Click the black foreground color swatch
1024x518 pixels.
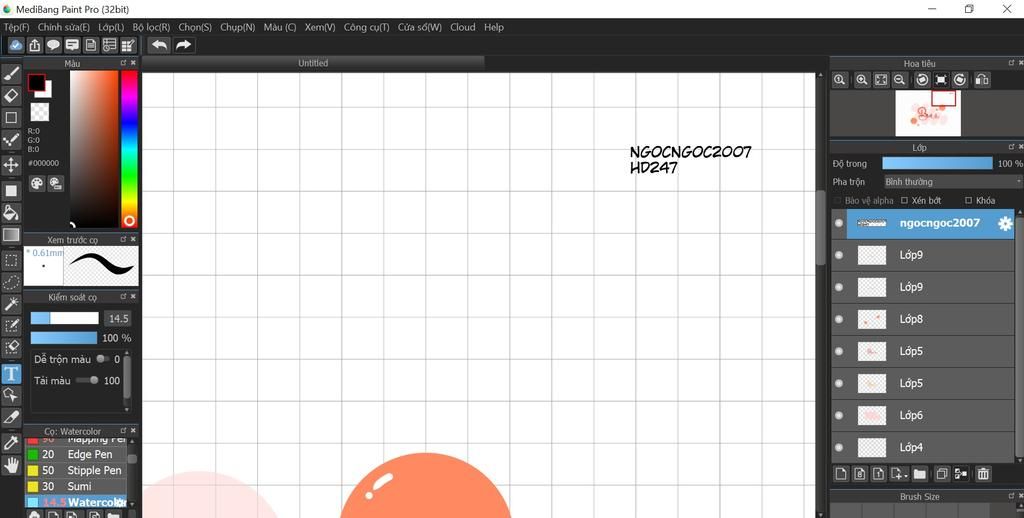pos(37,83)
